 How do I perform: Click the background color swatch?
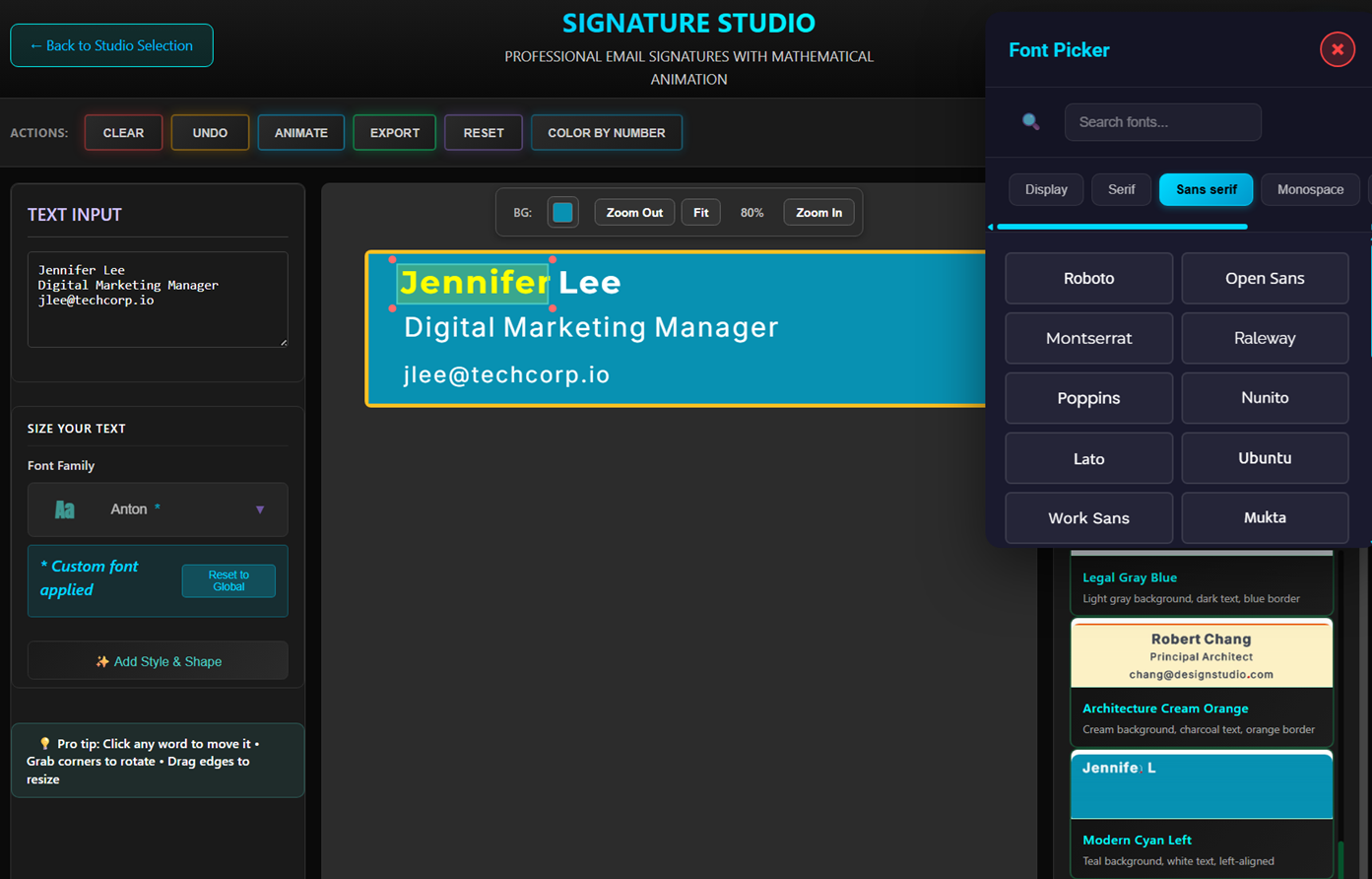click(x=562, y=213)
